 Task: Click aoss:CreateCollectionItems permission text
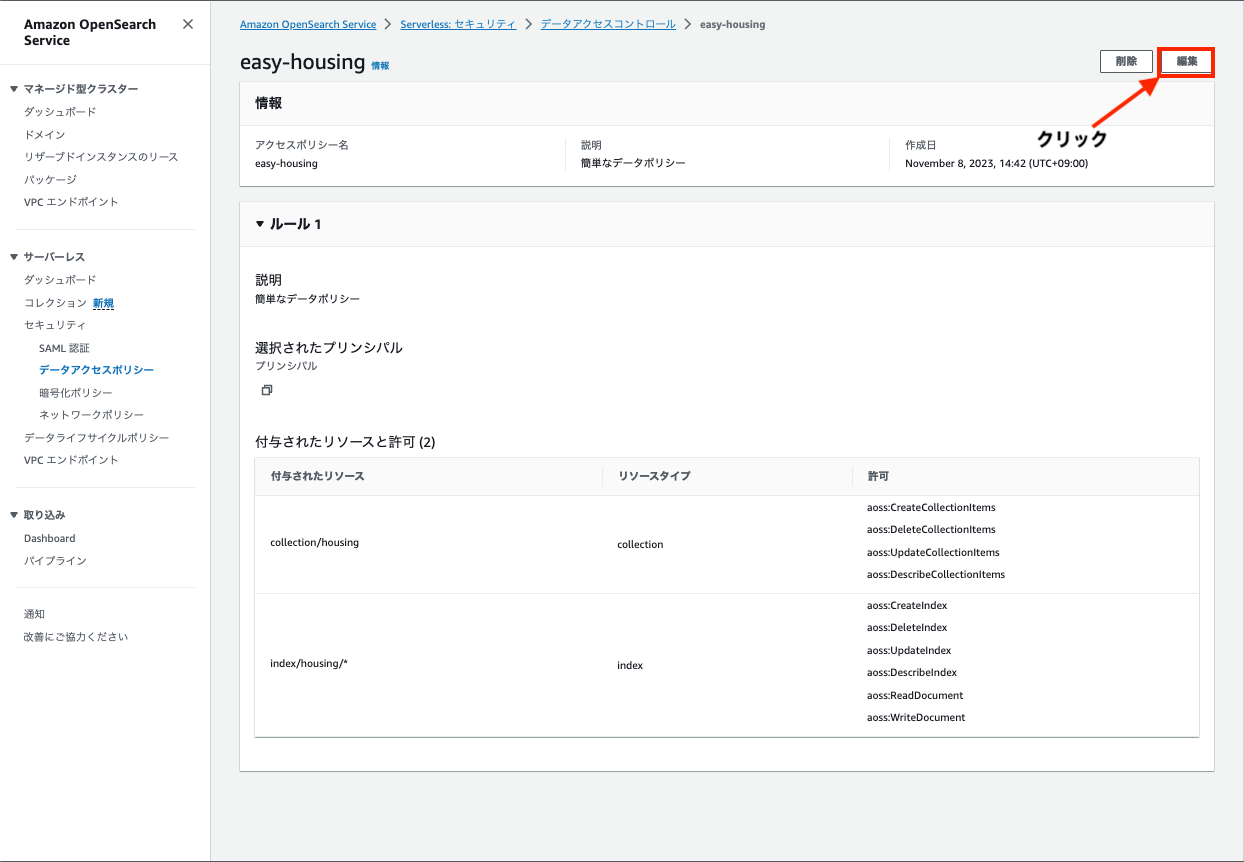931,507
